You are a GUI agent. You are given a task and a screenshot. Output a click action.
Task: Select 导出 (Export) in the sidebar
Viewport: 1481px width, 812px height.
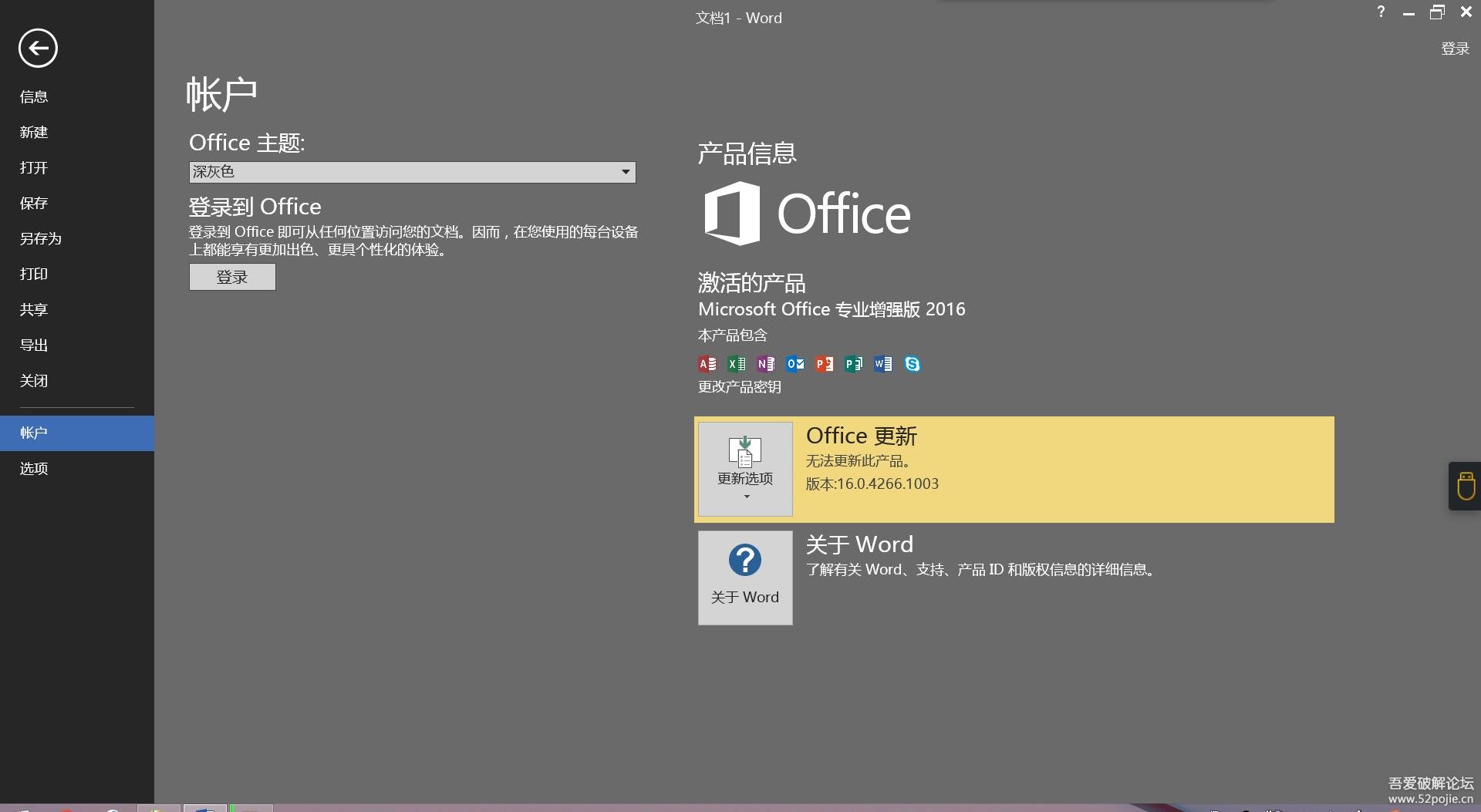point(77,345)
